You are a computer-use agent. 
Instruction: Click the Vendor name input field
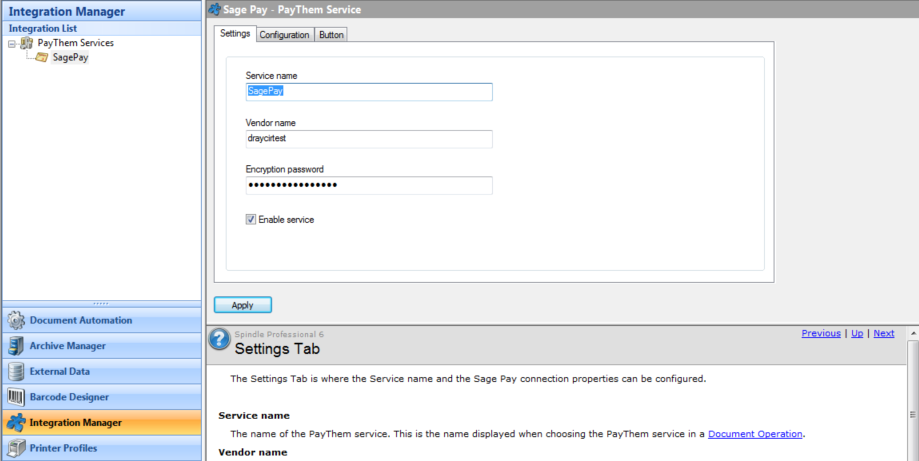point(369,139)
